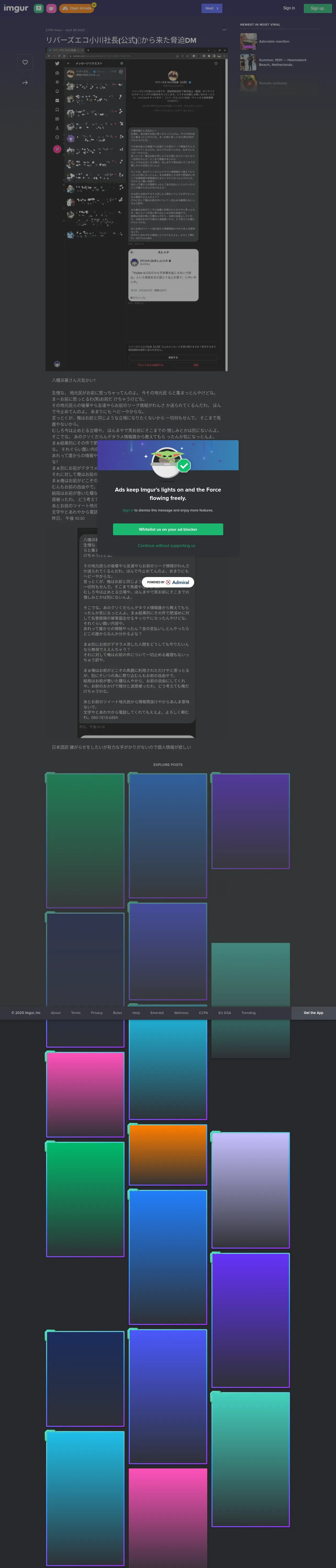Open CCPA in the footer

pos(204,1013)
